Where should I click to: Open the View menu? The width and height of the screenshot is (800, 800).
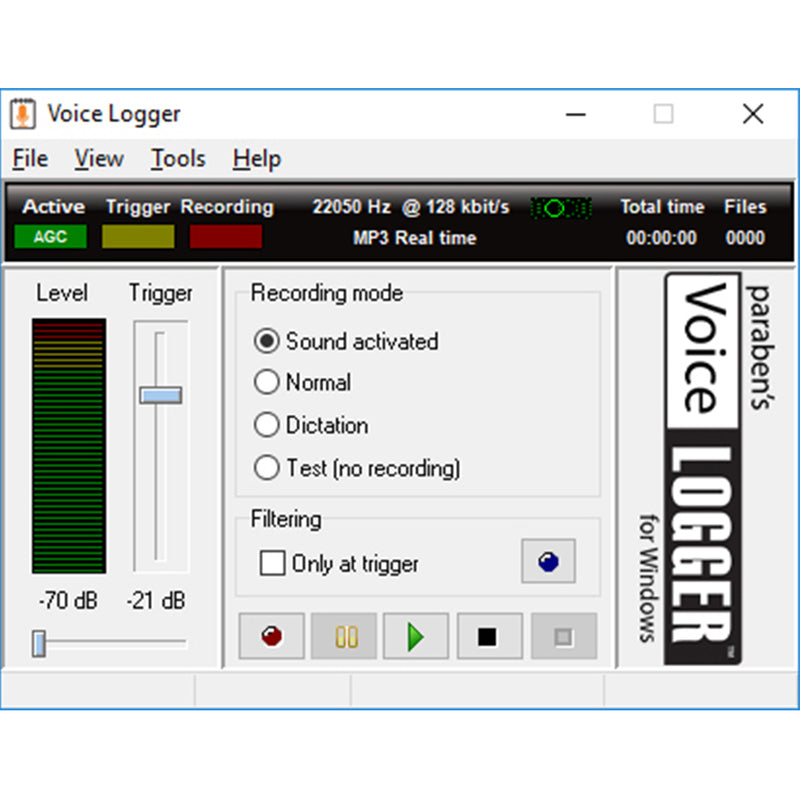click(x=99, y=159)
